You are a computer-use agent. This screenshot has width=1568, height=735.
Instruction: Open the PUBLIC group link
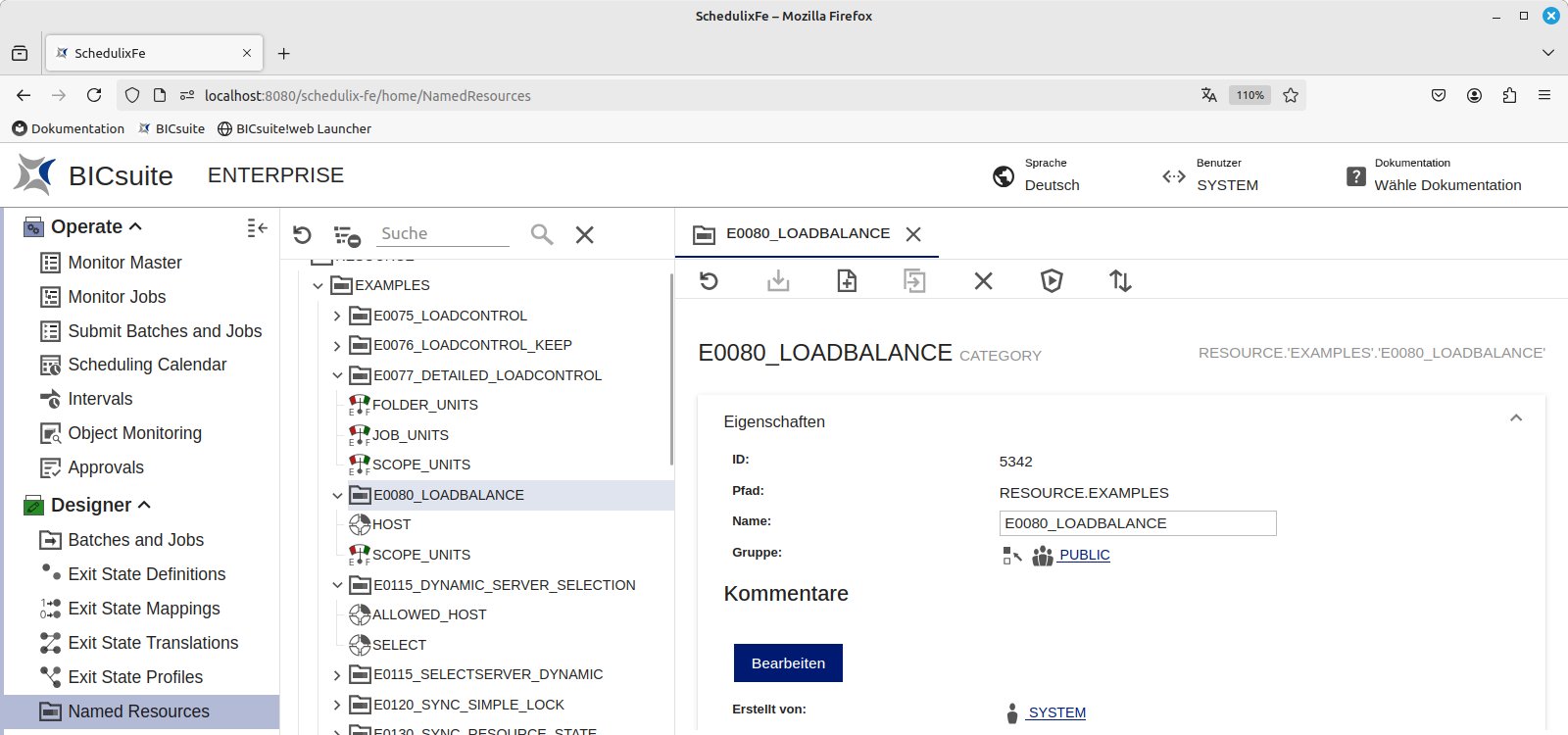click(x=1084, y=555)
